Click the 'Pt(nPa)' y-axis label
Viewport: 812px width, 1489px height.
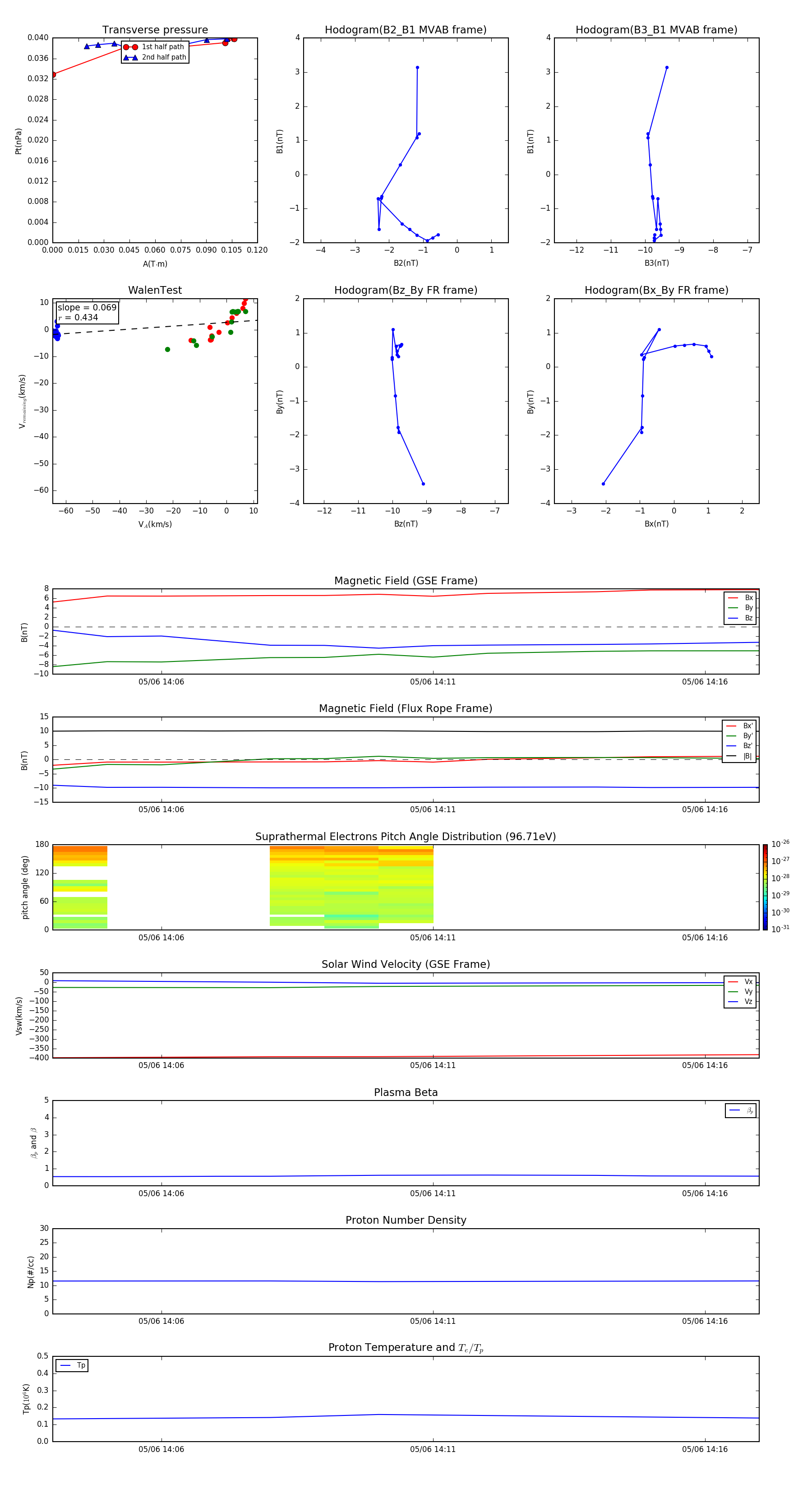tap(18, 140)
